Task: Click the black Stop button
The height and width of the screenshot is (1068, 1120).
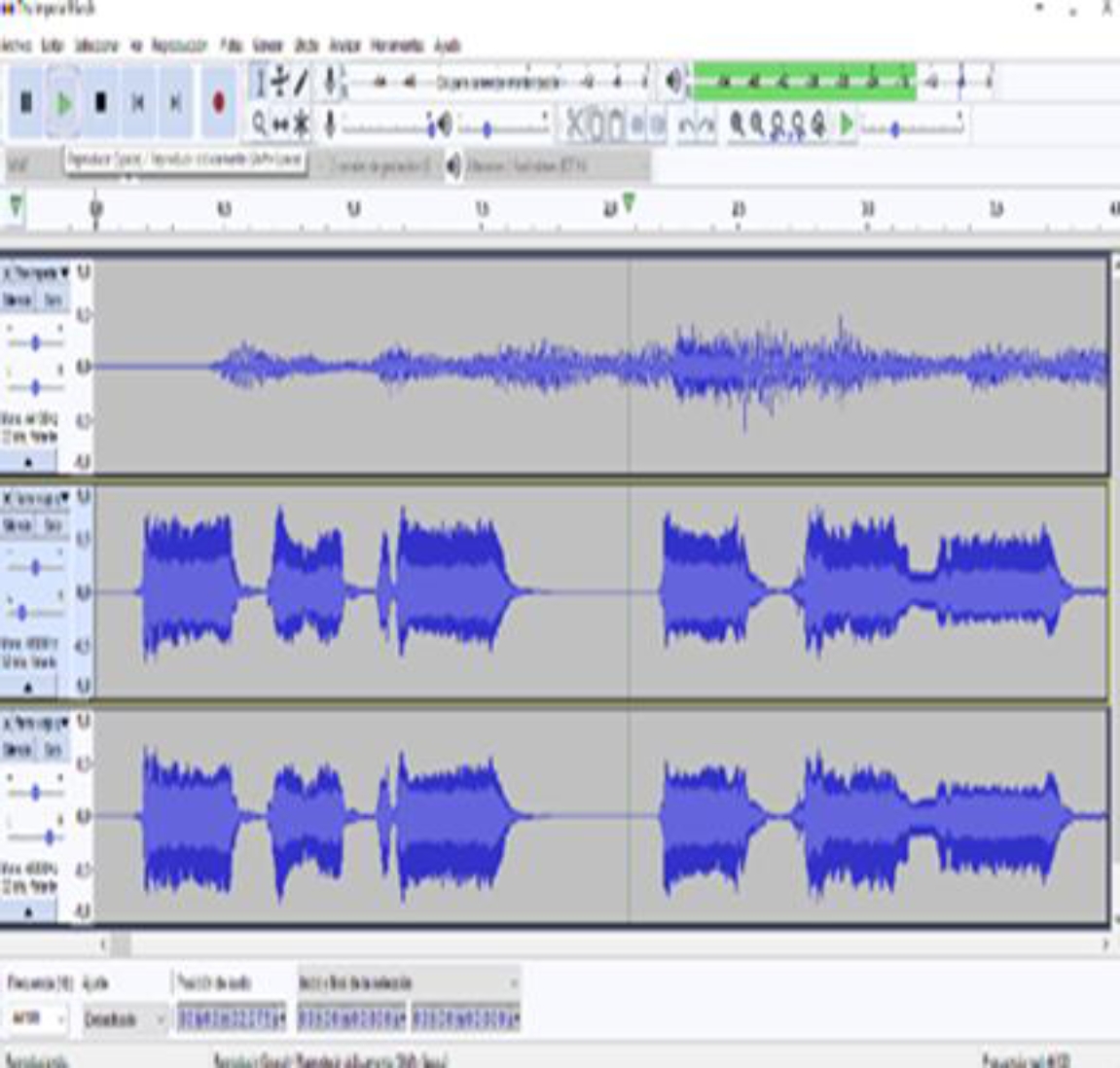Action: coord(100,102)
